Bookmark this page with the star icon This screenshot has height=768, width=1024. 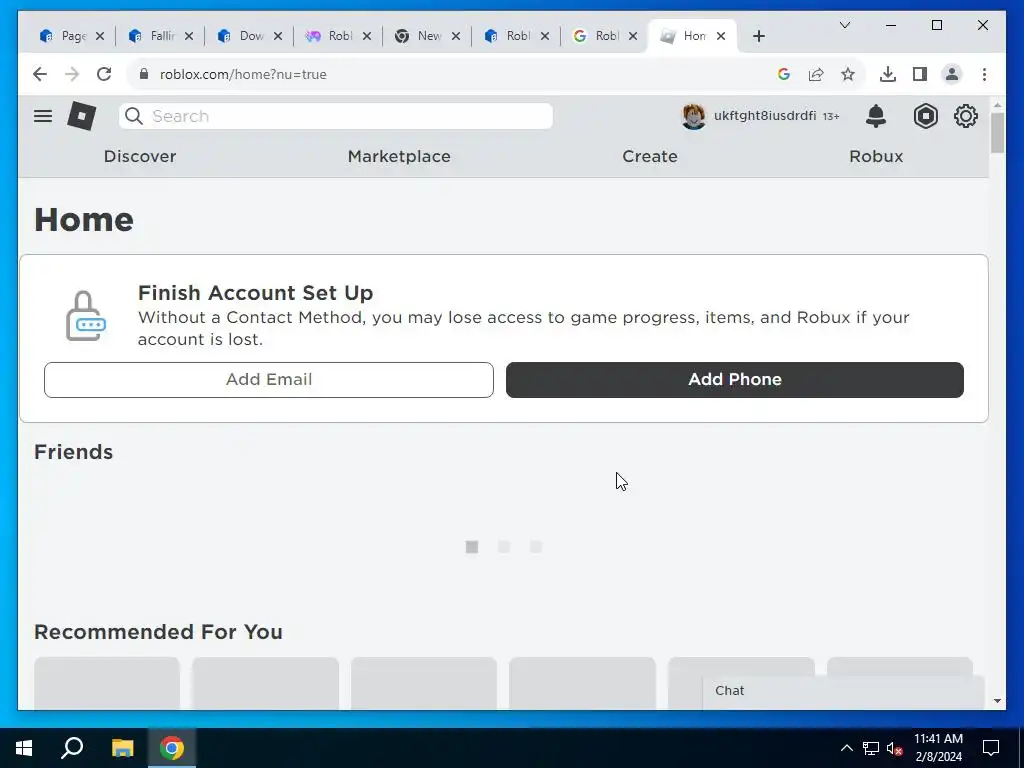coord(848,74)
